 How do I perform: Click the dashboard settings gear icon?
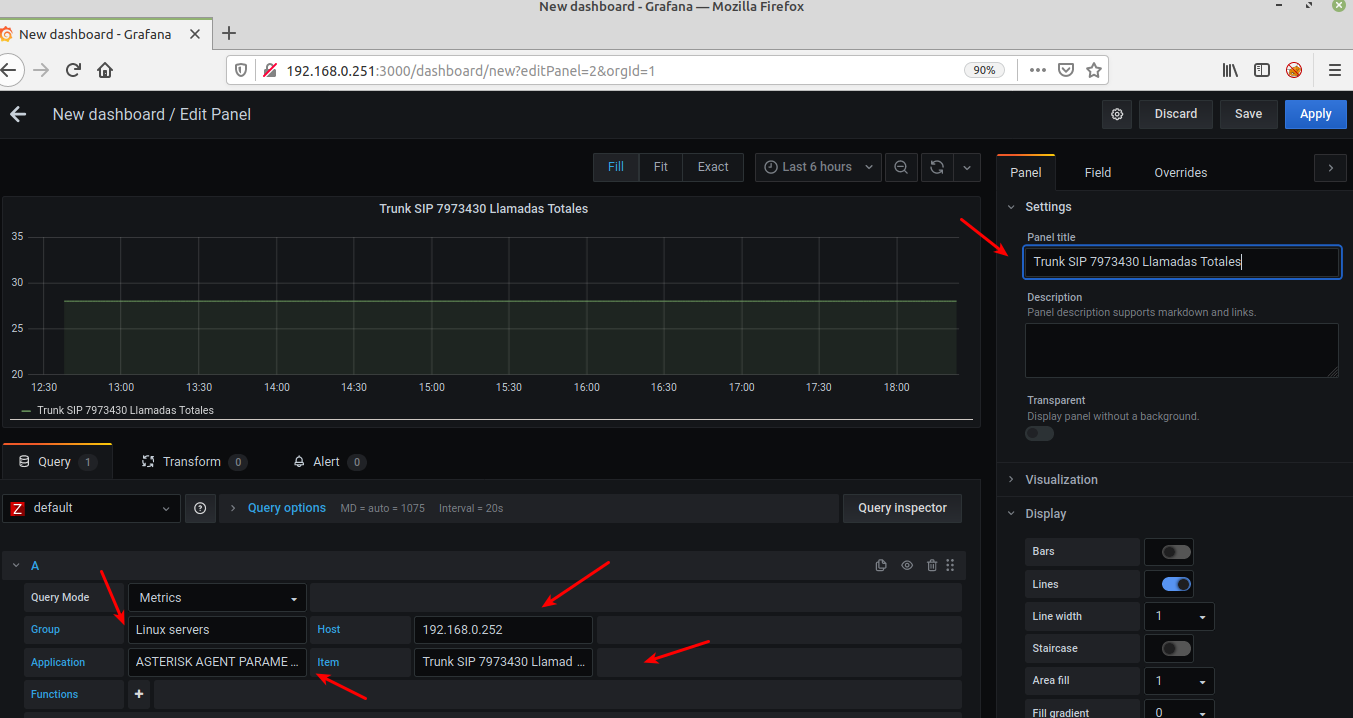point(1117,114)
